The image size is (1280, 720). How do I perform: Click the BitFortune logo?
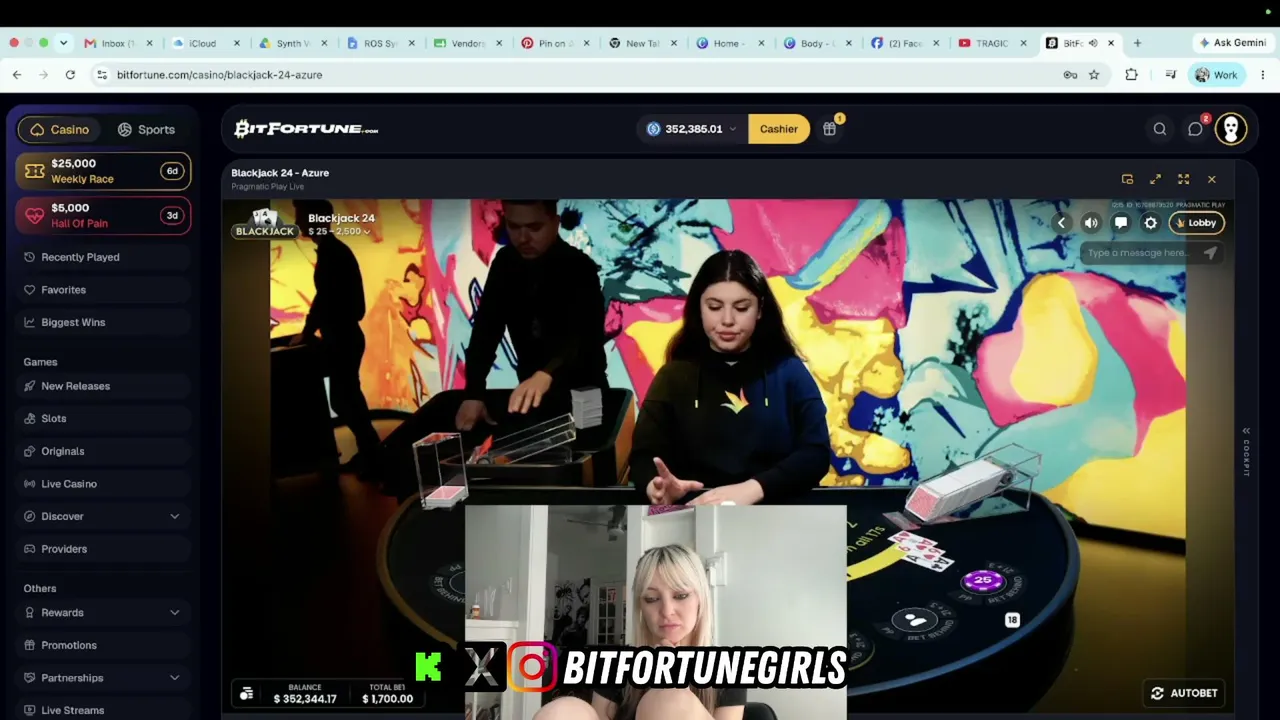(x=306, y=129)
